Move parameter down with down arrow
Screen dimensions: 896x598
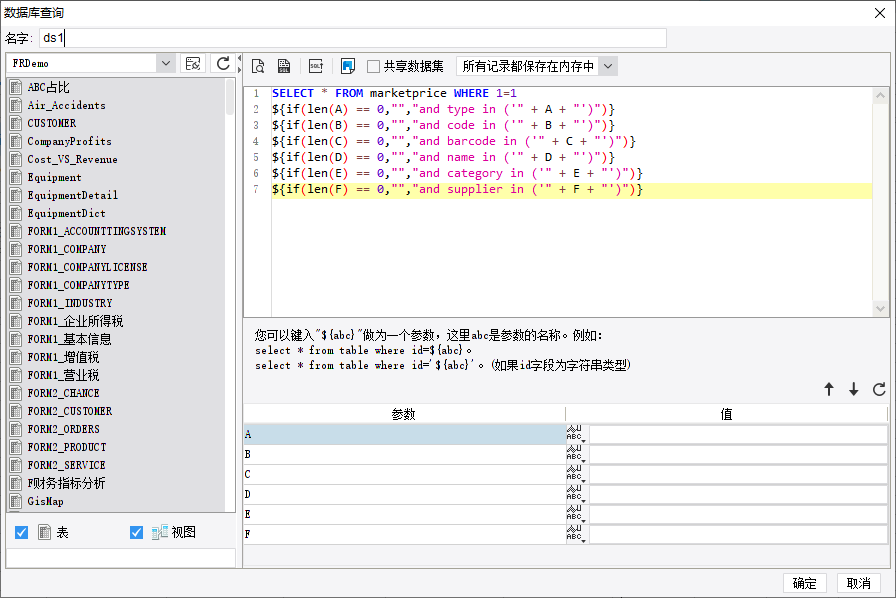coord(854,389)
